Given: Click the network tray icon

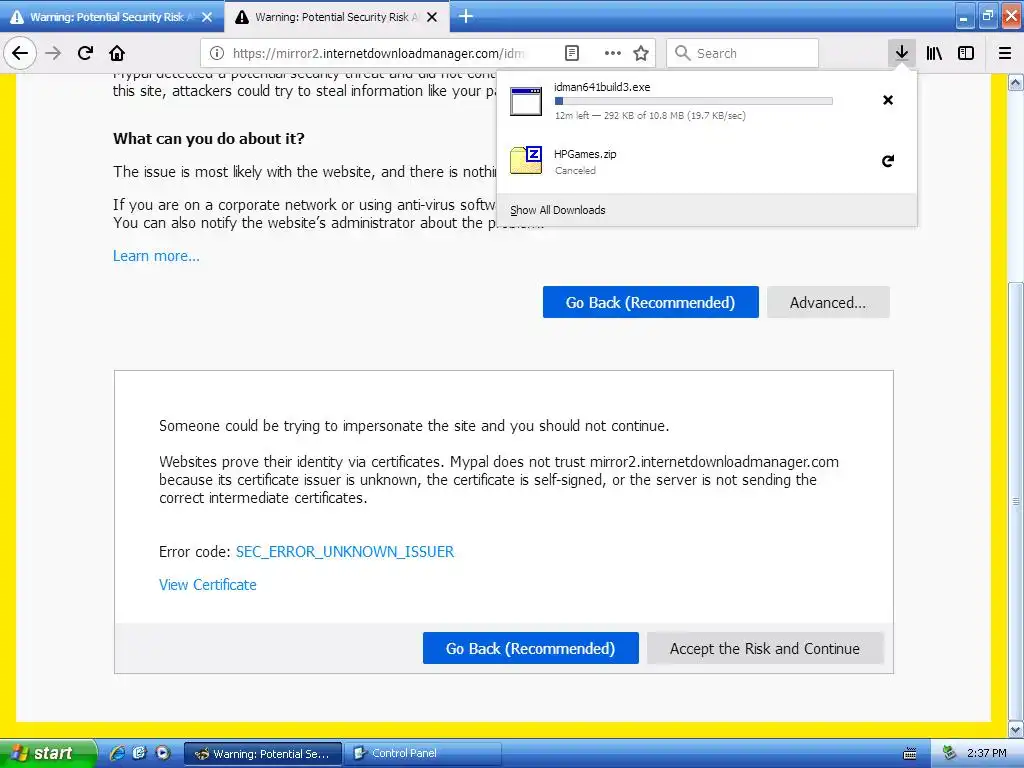Looking at the screenshot, I should tap(949, 753).
